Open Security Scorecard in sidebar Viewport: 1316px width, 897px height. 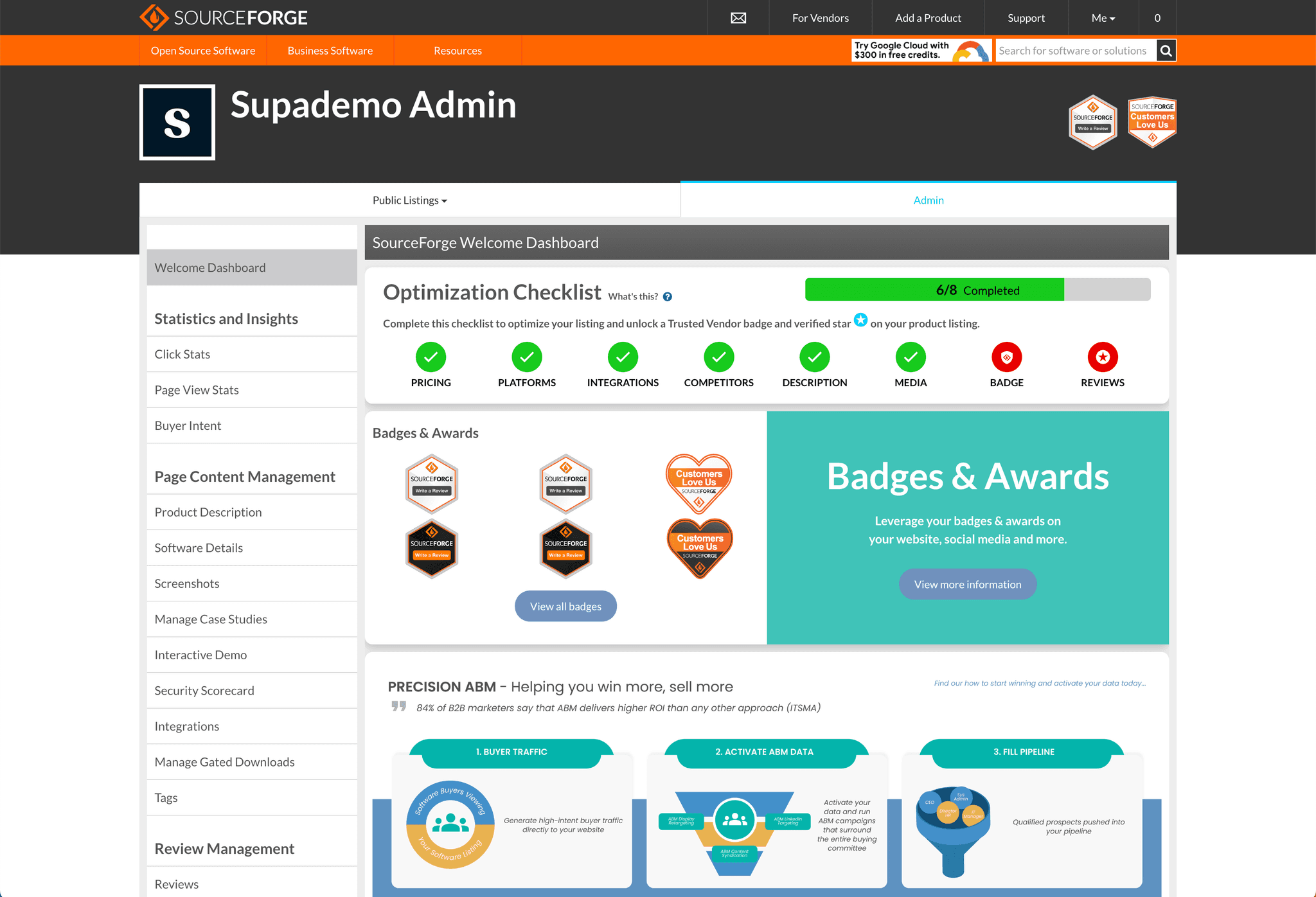tap(252, 691)
